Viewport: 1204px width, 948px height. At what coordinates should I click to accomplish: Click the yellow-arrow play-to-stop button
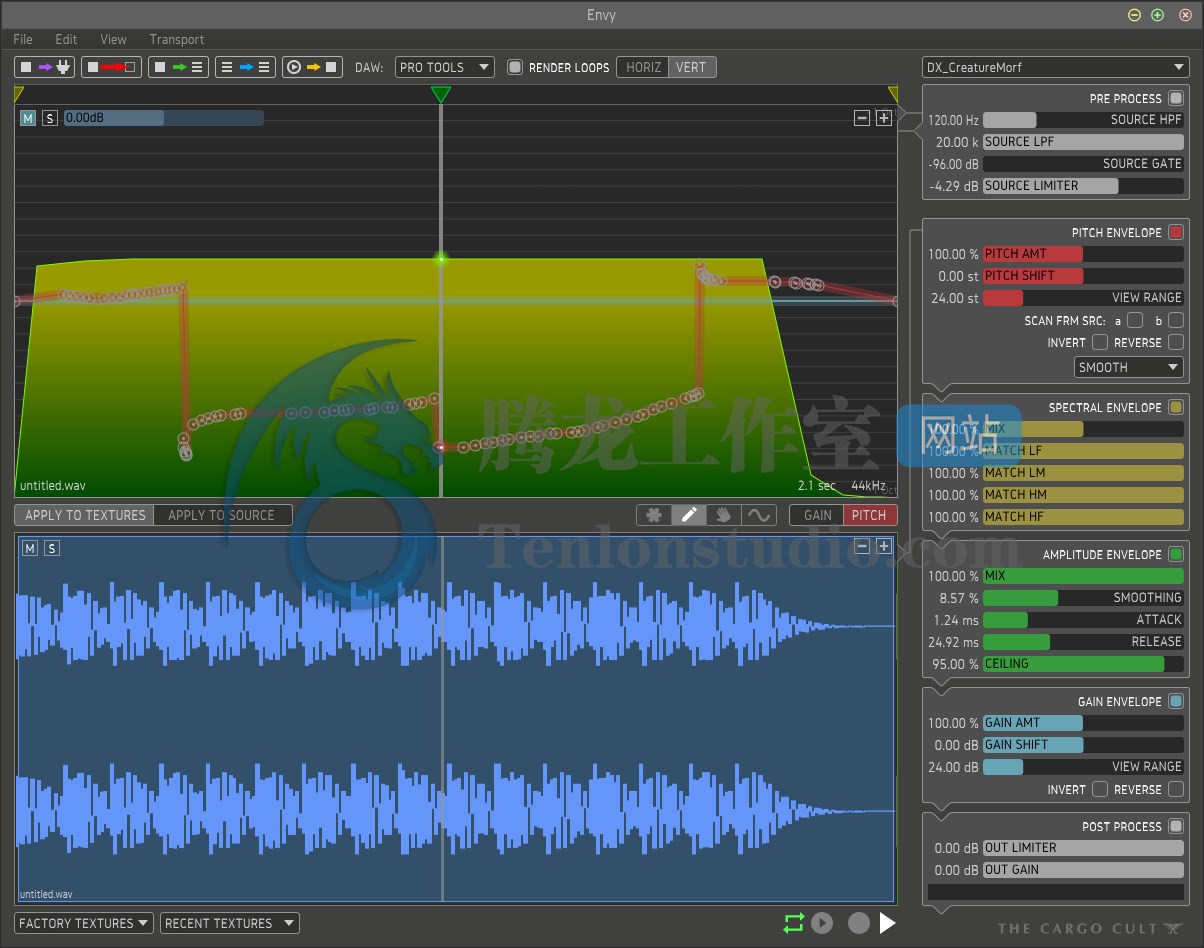[x=312, y=67]
